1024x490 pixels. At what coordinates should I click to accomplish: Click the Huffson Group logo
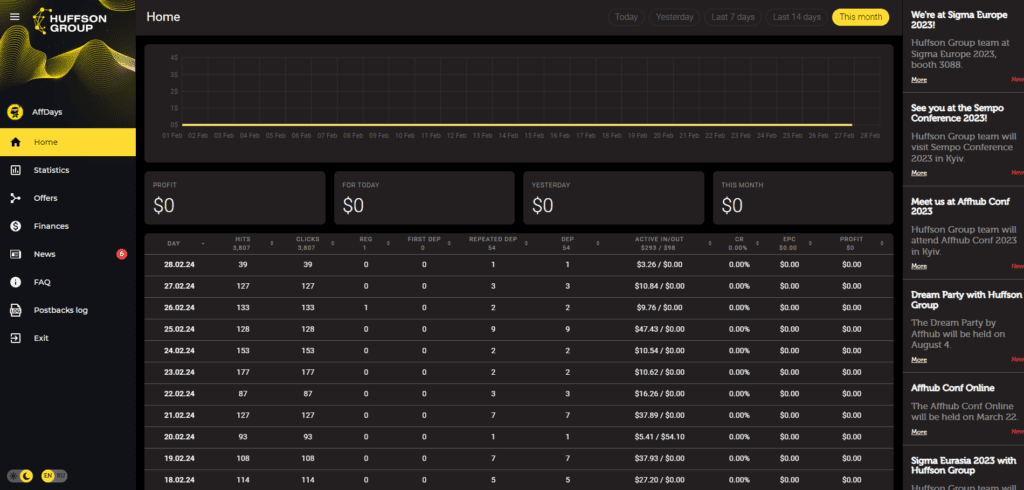coord(69,20)
